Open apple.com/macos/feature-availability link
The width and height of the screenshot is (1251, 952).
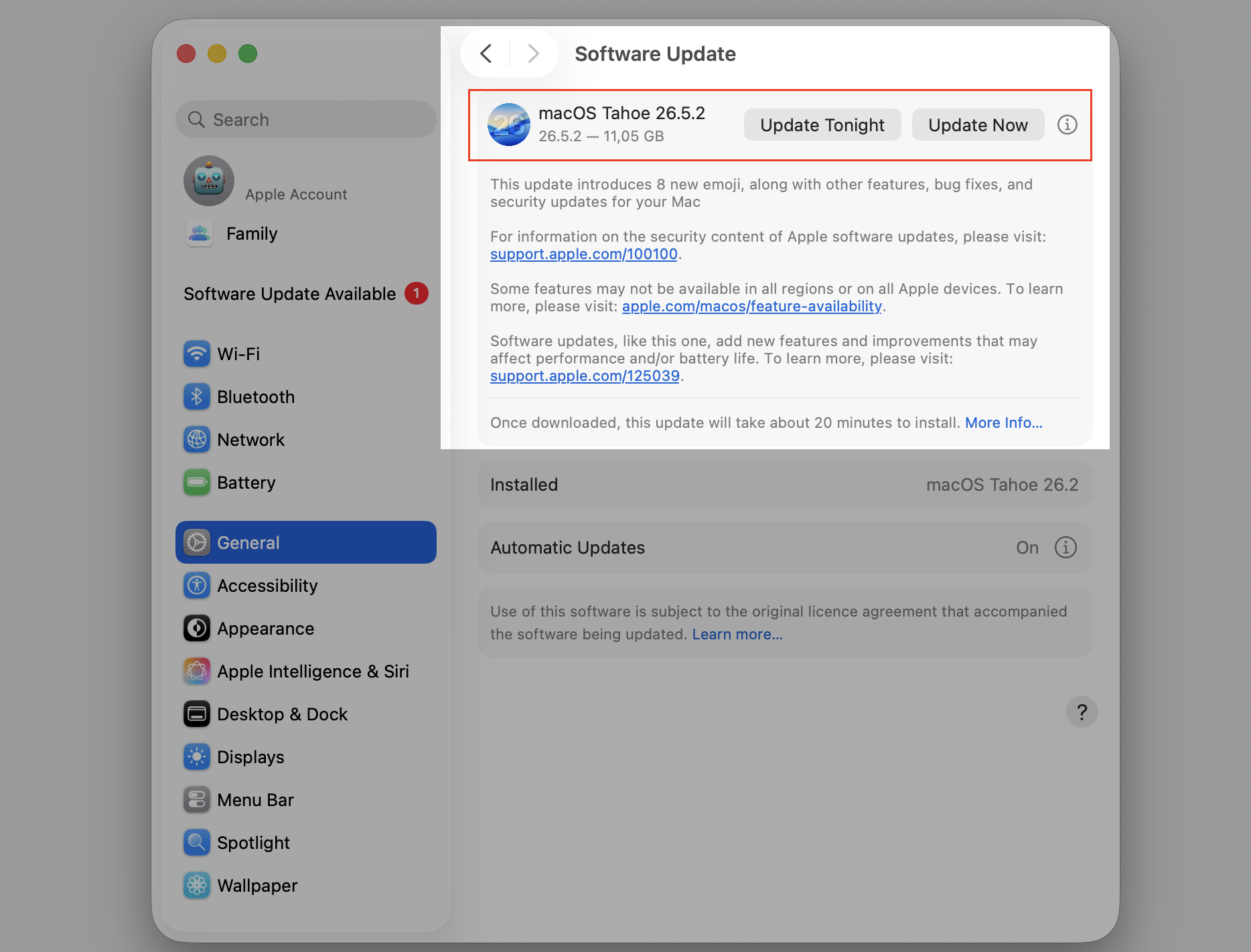tap(752, 307)
